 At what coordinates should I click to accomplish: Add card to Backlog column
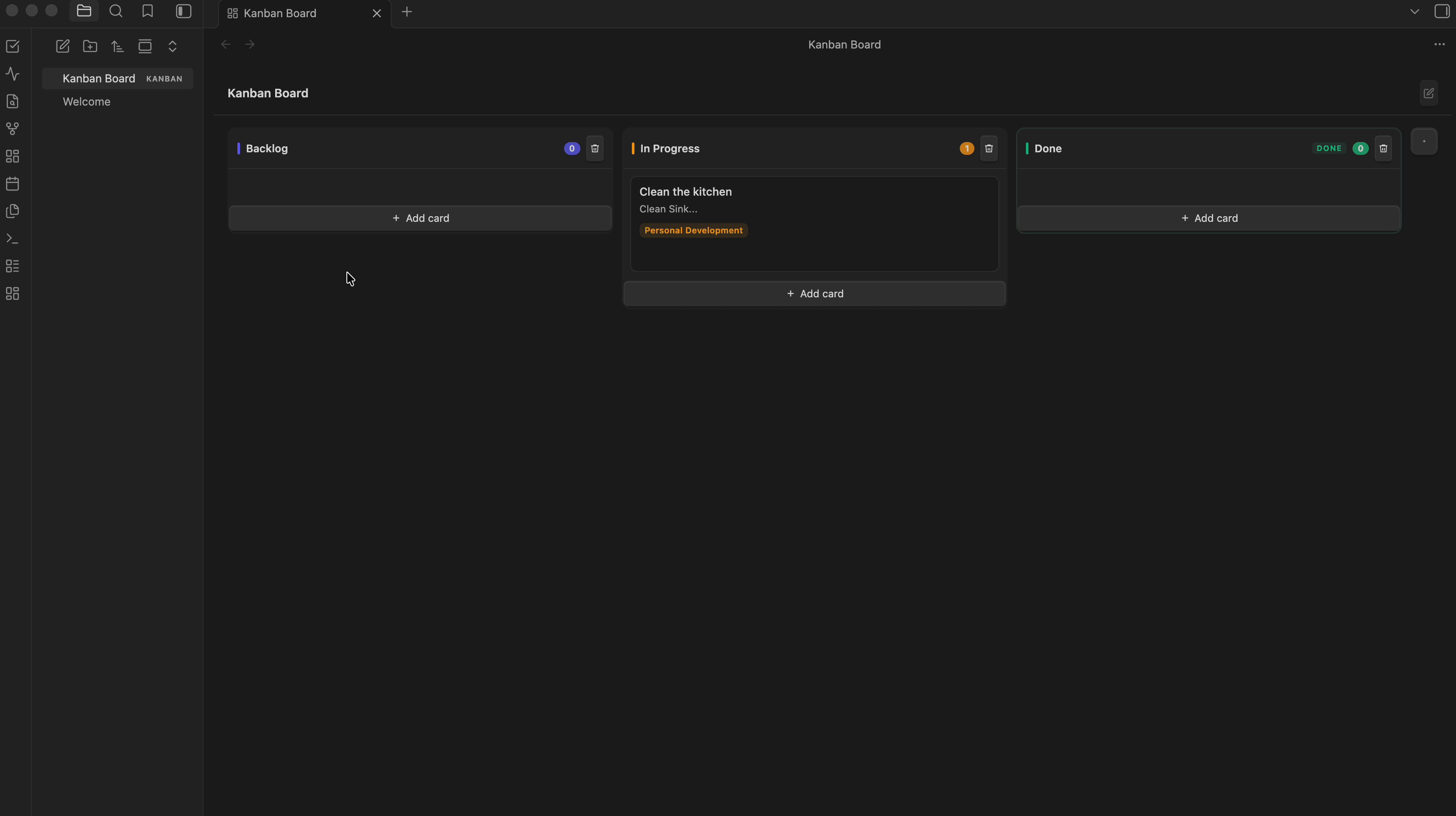421,218
